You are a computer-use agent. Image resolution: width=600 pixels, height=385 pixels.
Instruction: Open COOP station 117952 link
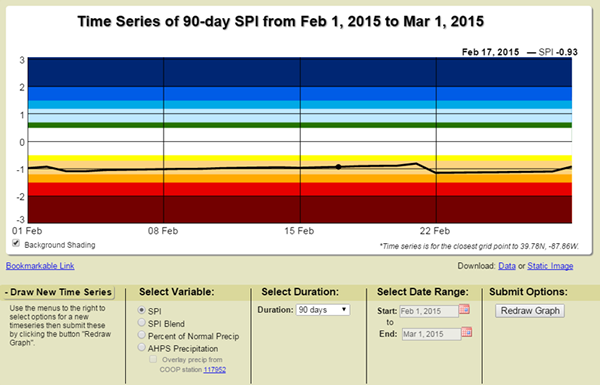coord(215,370)
